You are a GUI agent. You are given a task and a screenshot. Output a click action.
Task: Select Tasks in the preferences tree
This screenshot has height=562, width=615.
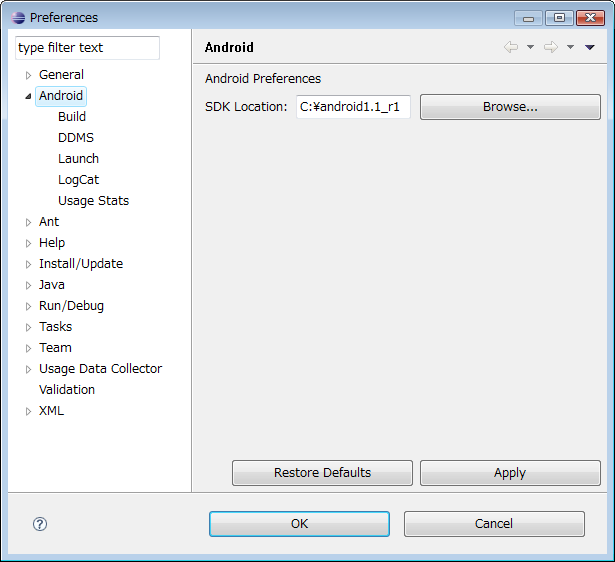55,327
